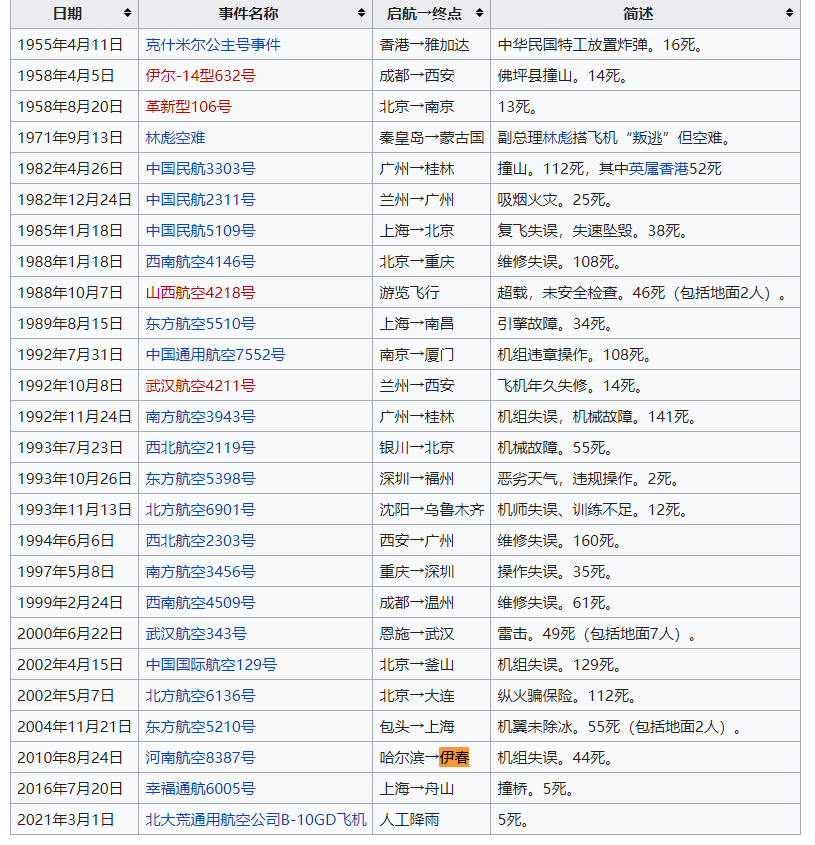Open the red link 武汉航空4211号
The image size is (815, 845).
pos(201,386)
